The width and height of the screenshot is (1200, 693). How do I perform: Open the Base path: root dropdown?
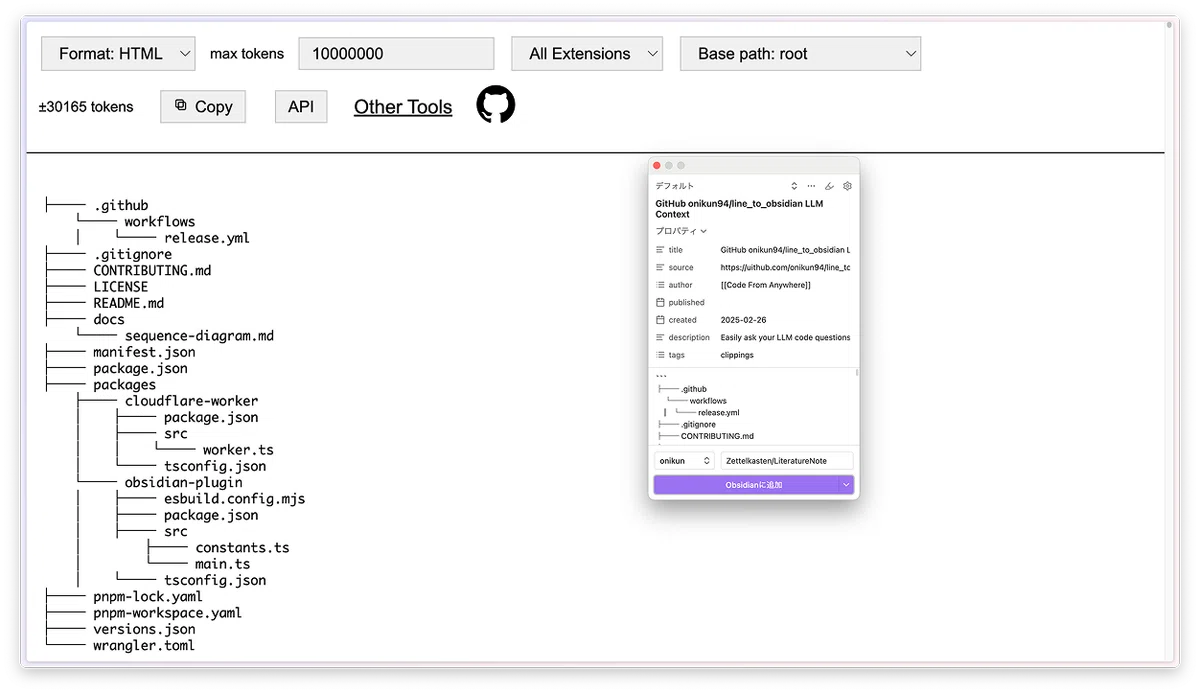800,54
